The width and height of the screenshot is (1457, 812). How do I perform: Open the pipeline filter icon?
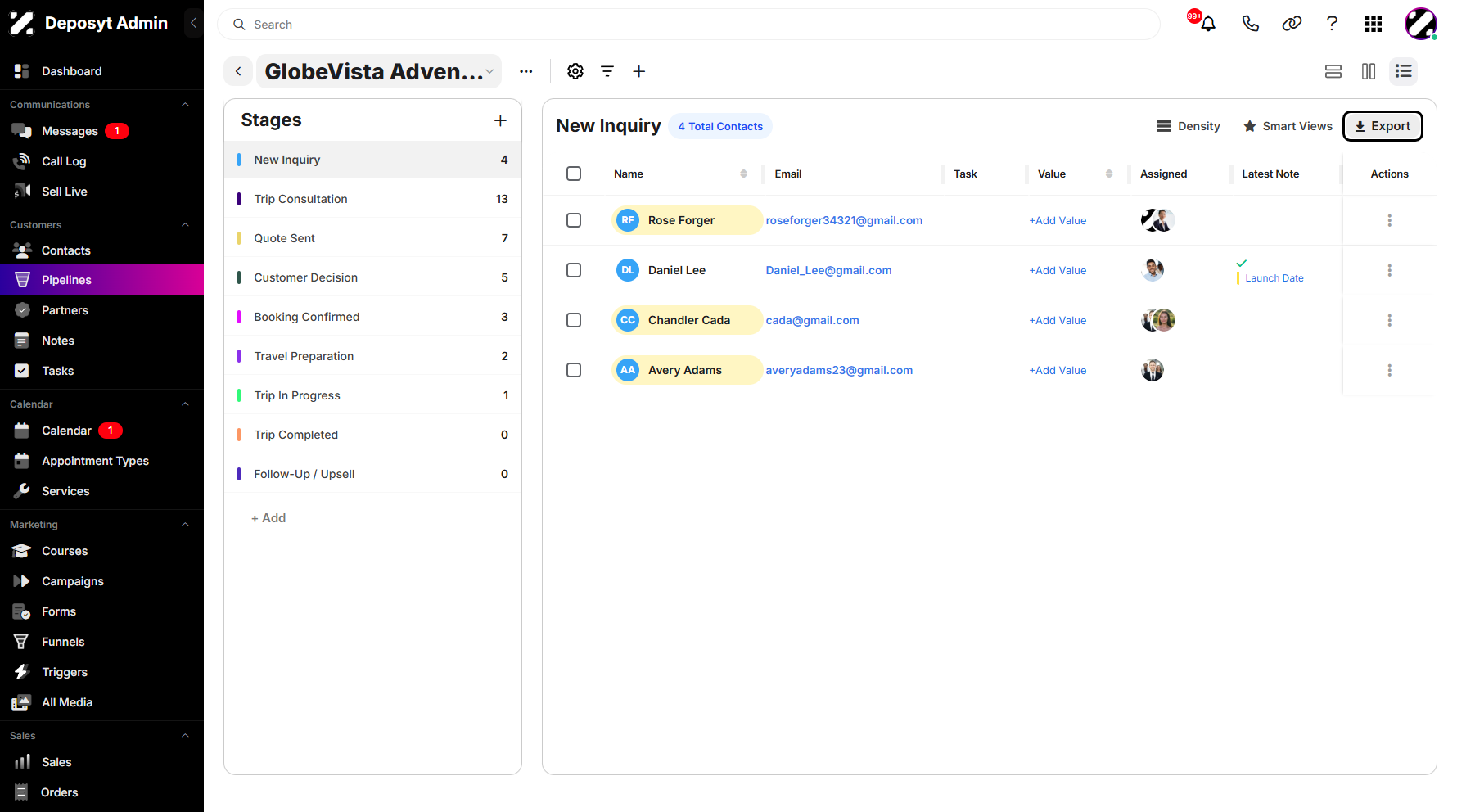point(607,71)
